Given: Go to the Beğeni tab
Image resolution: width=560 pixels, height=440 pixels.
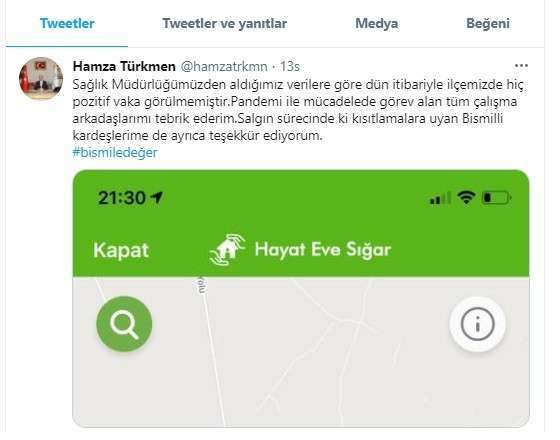Looking at the screenshot, I should (x=488, y=23).
